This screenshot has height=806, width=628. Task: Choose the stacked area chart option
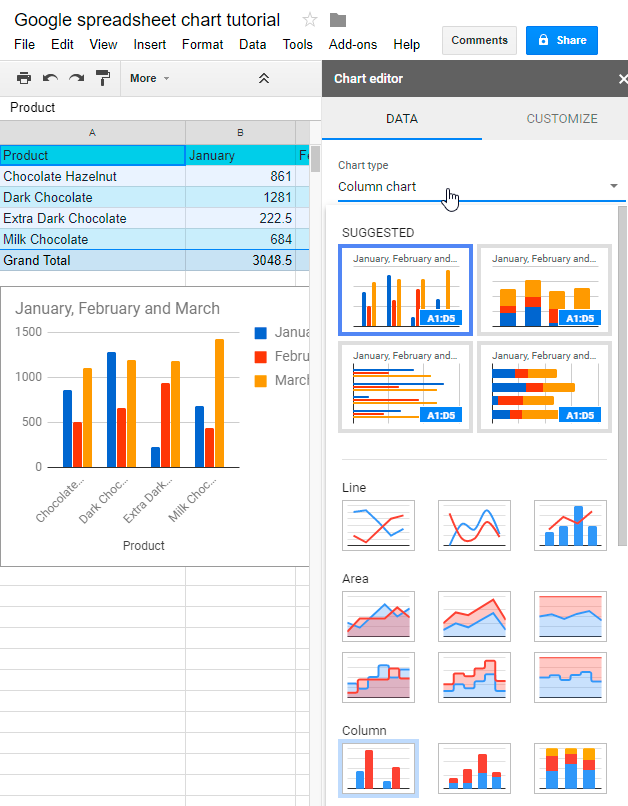(x=474, y=616)
